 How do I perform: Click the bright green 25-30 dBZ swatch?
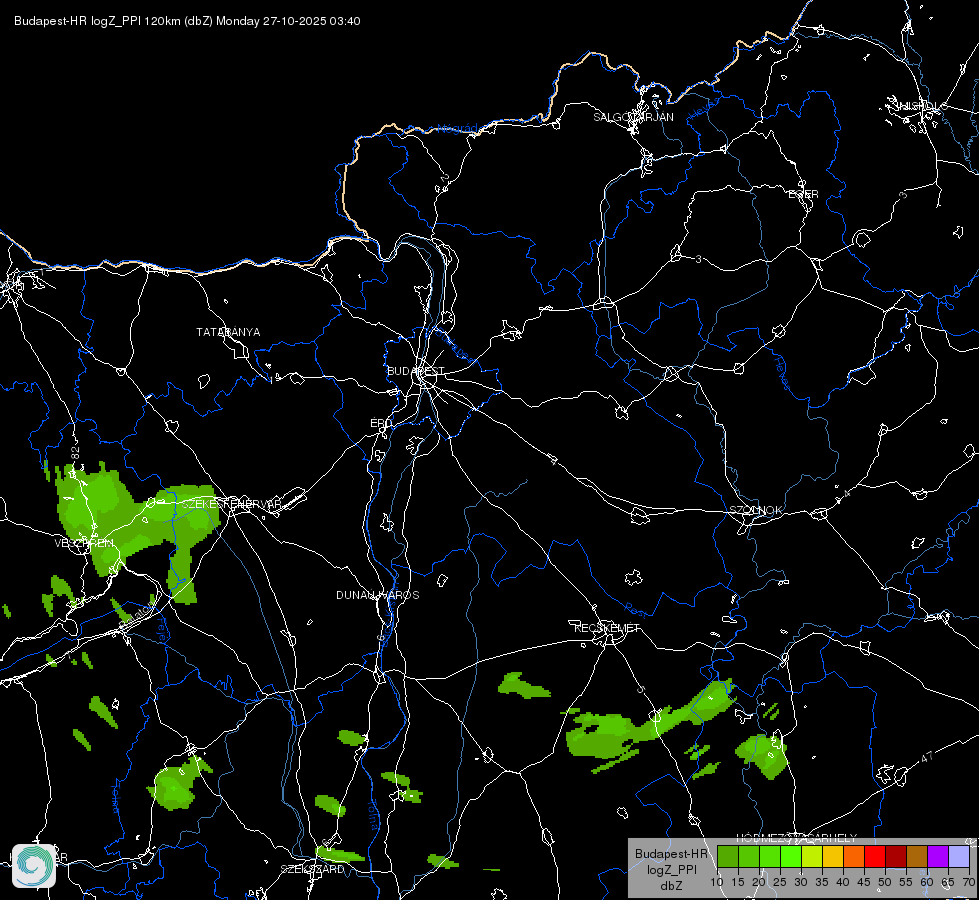(x=791, y=856)
